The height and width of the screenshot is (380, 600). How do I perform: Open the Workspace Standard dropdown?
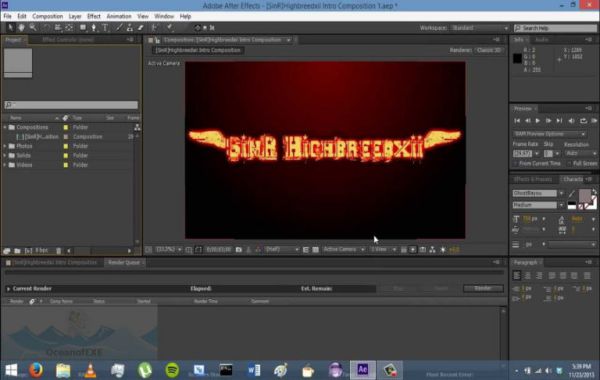[479, 28]
